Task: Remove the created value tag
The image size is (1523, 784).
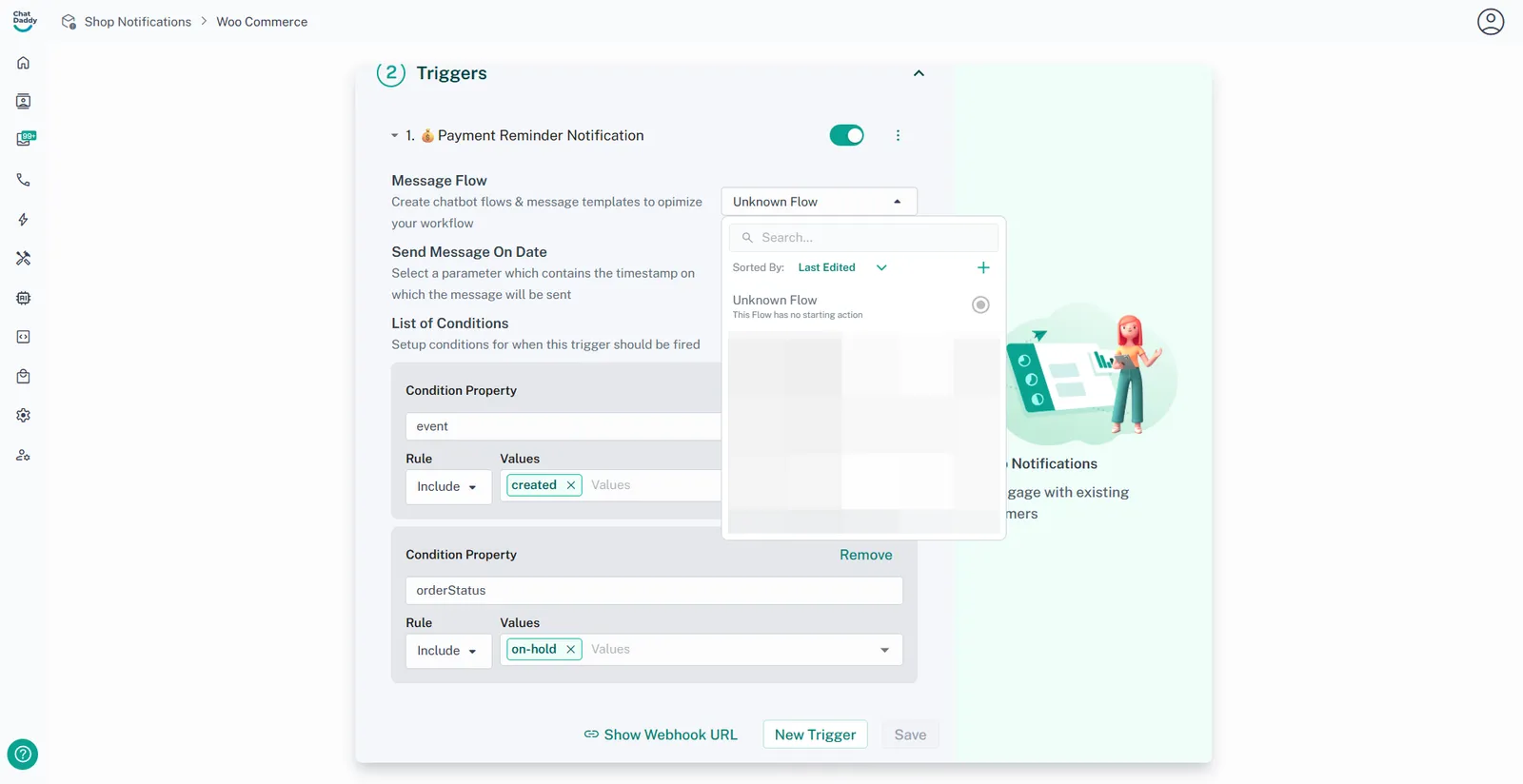Action: [571, 485]
